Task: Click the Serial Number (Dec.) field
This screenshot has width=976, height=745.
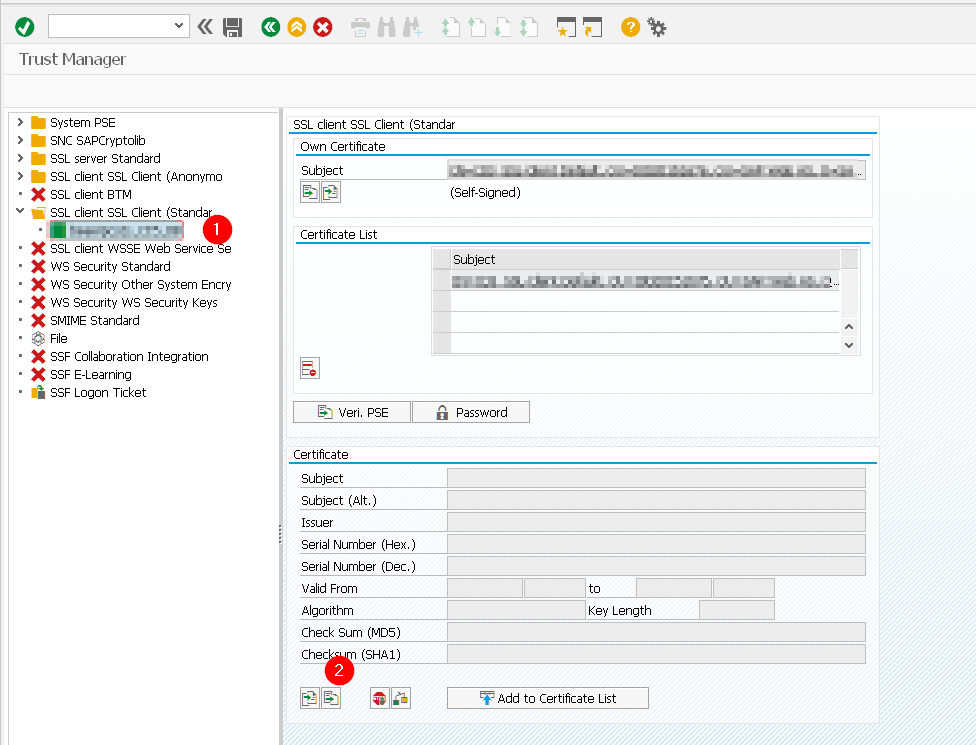Action: pyautogui.click(x=656, y=566)
